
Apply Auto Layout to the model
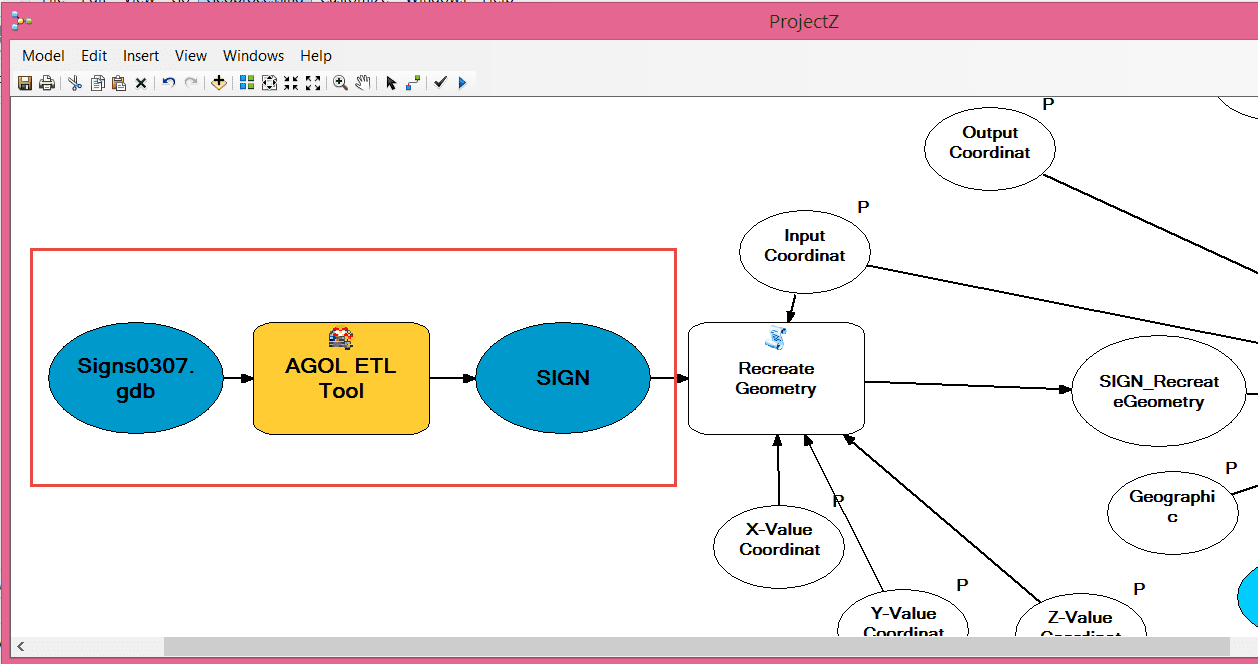coord(247,83)
